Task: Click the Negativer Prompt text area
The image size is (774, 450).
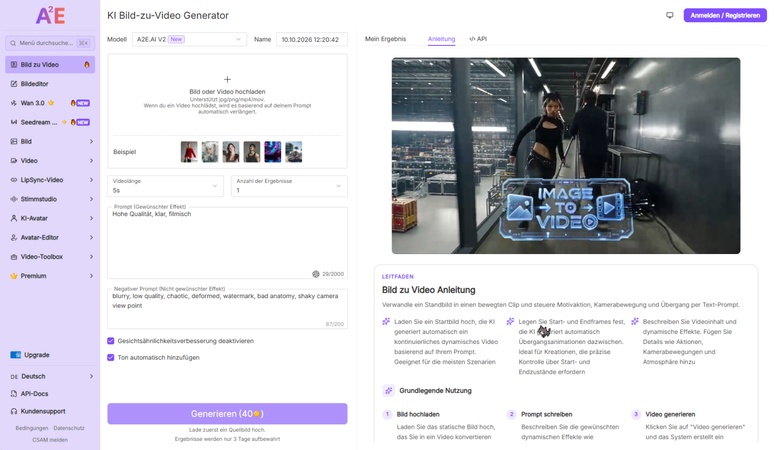Action: tap(228, 309)
